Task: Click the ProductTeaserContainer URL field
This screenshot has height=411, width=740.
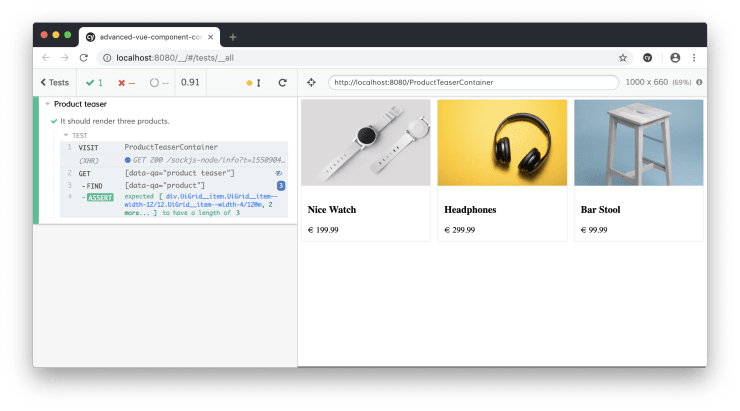Action: [x=472, y=82]
